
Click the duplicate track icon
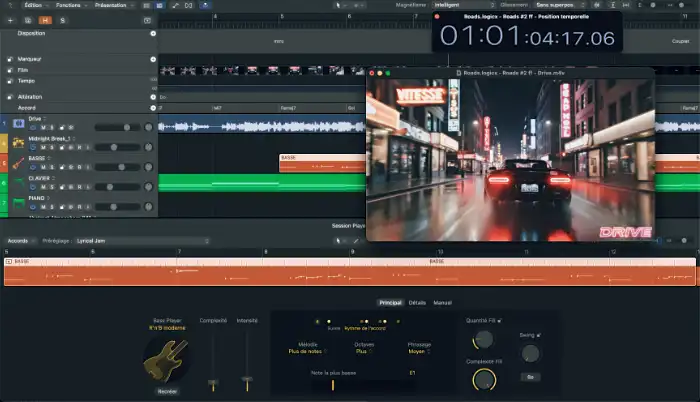[x=28, y=20]
